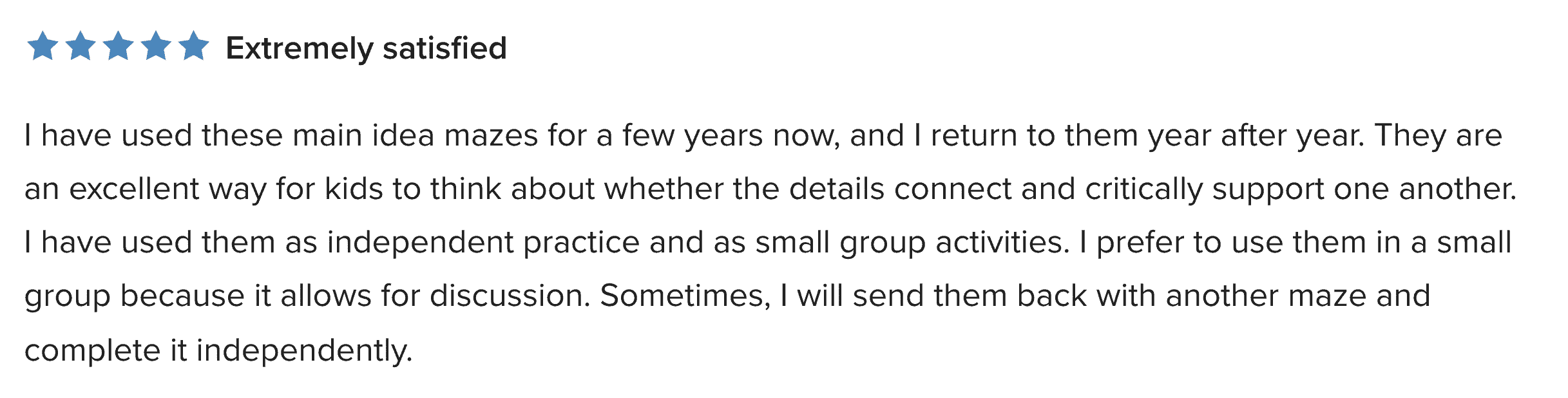
Task: Click the final line "complete it independently."
Action: coord(218,351)
